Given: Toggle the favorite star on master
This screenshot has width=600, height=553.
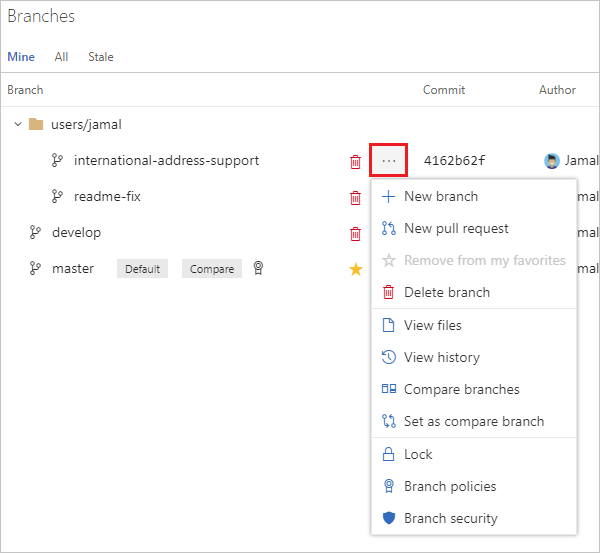Looking at the screenshot, I should (x=356, y=269).
